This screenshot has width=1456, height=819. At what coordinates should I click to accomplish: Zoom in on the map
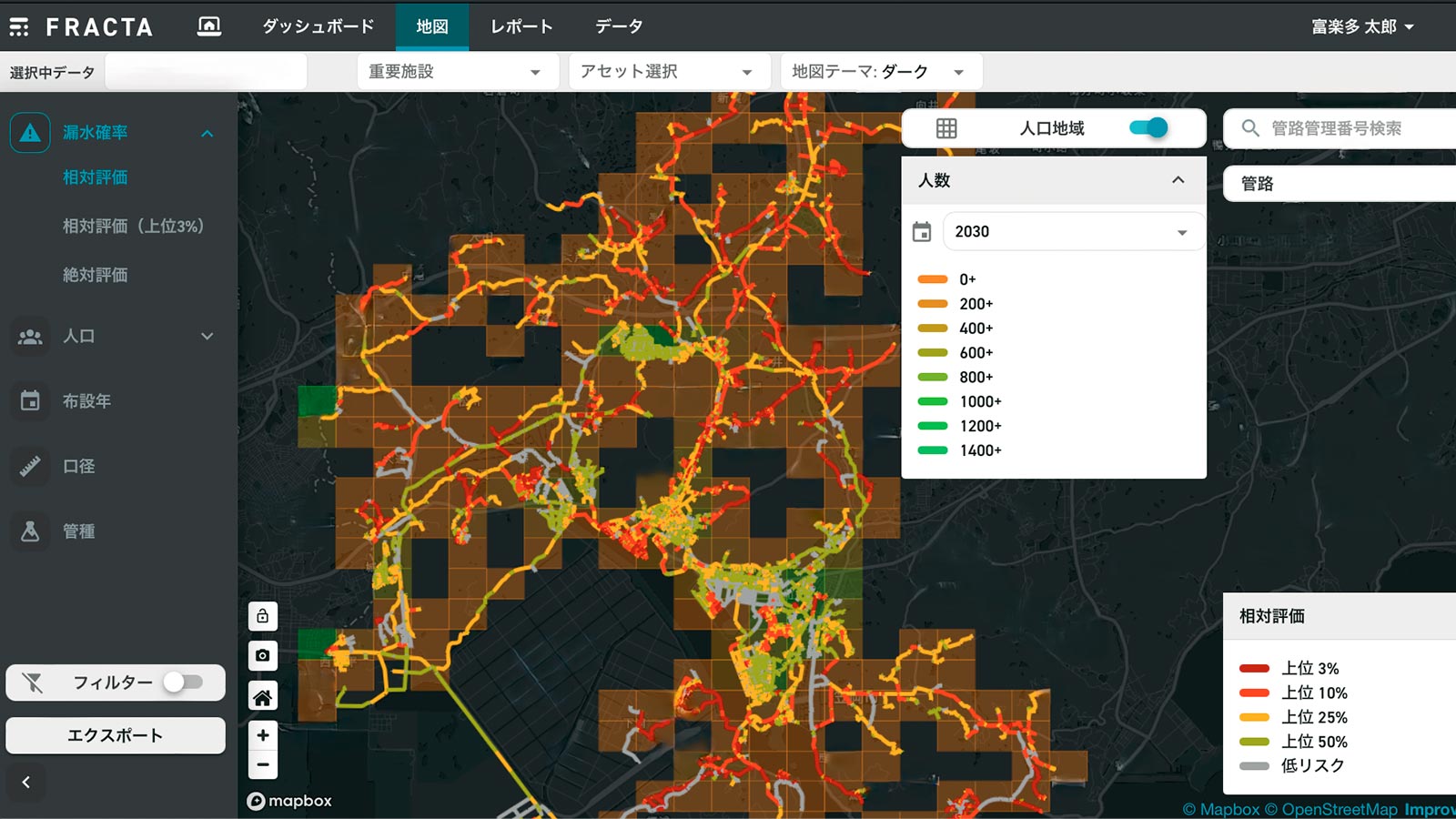[262, 735]
